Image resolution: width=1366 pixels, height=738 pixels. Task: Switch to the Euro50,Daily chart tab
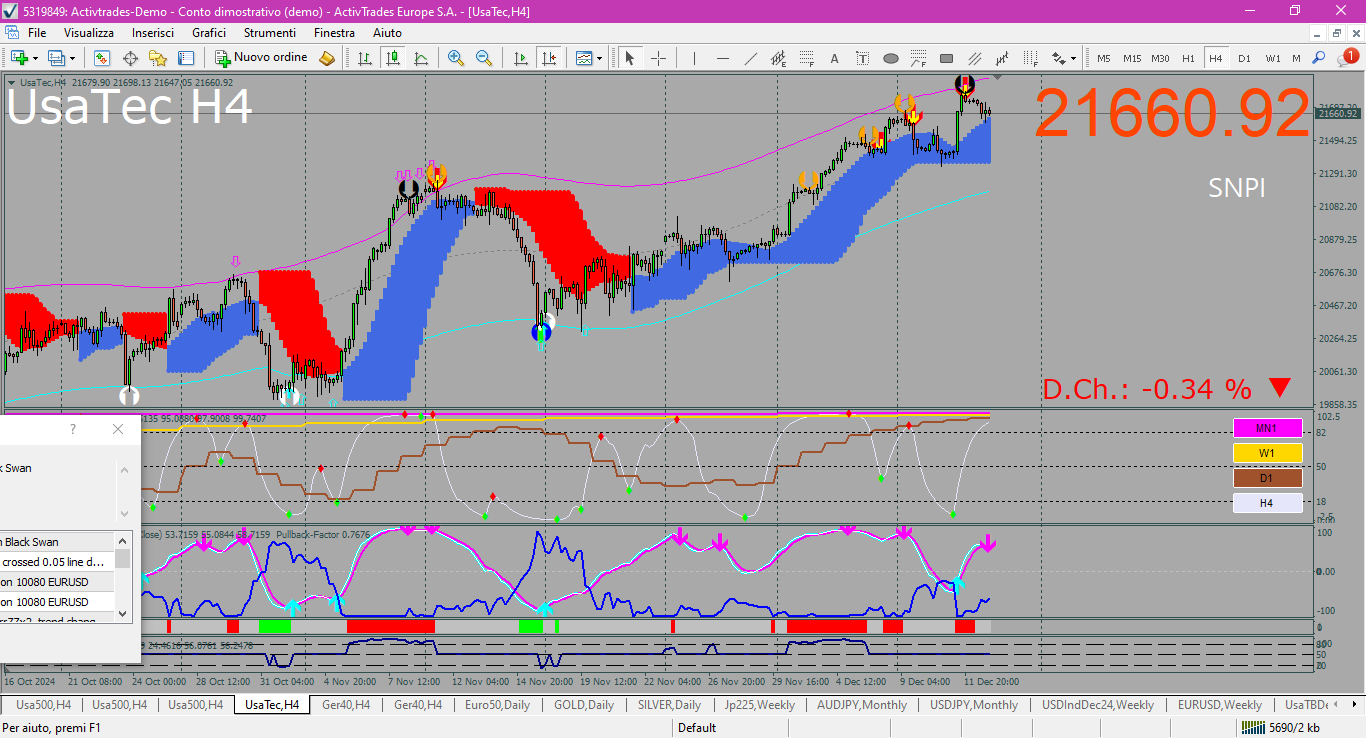[x=498, y=704]
